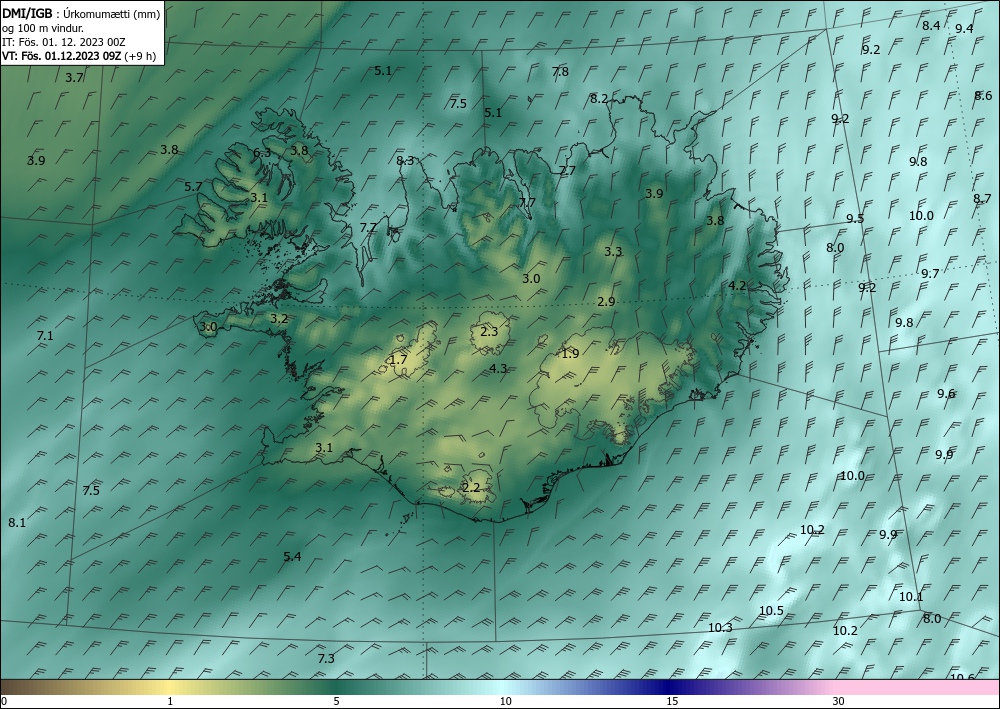The height and width of the screenshot is (709, 1000).
Task: Click the 9.6 value in the east
Action: (x=946, y=393)
